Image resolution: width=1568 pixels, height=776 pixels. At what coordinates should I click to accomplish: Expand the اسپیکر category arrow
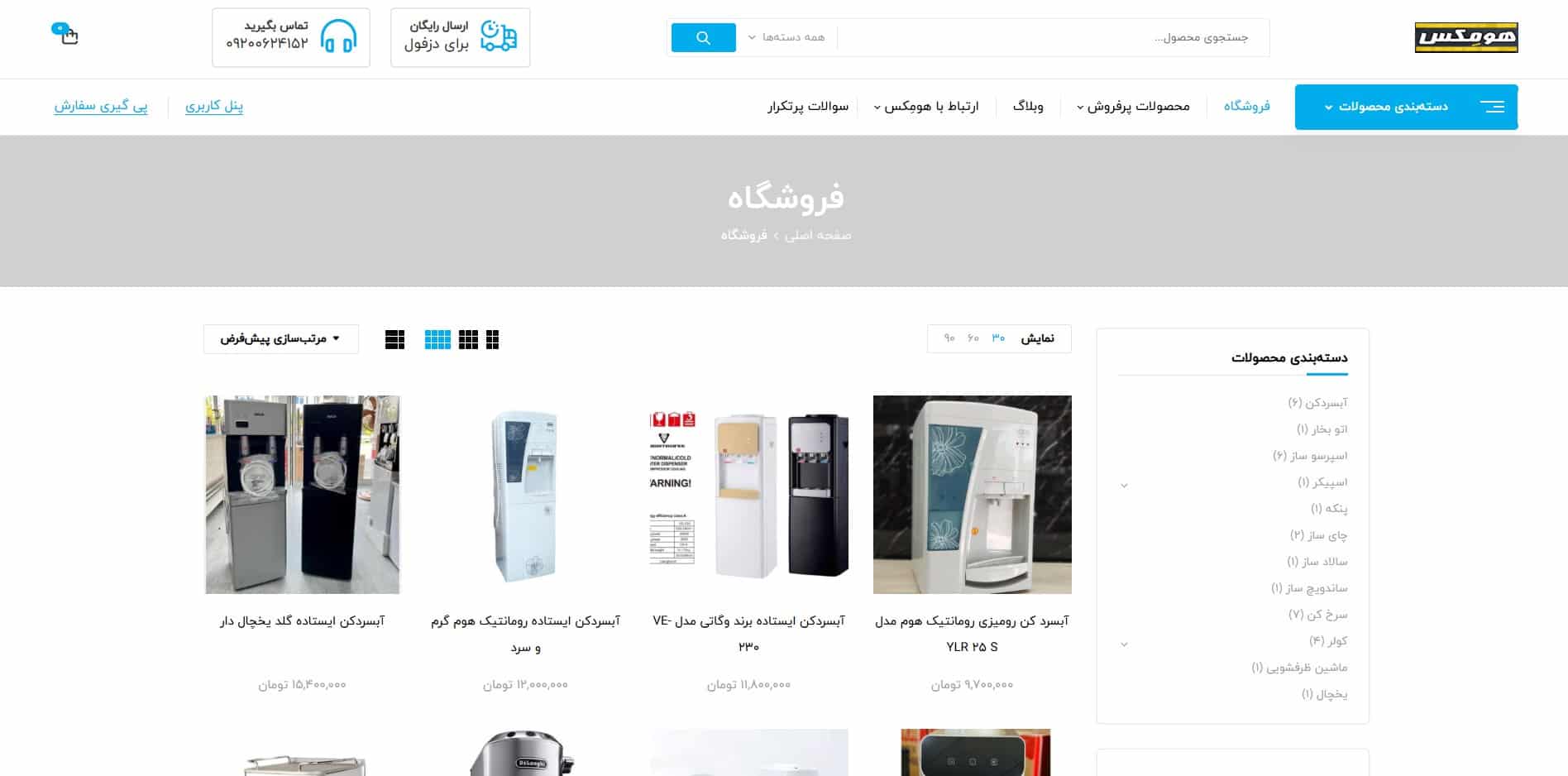coord(1124,486)
